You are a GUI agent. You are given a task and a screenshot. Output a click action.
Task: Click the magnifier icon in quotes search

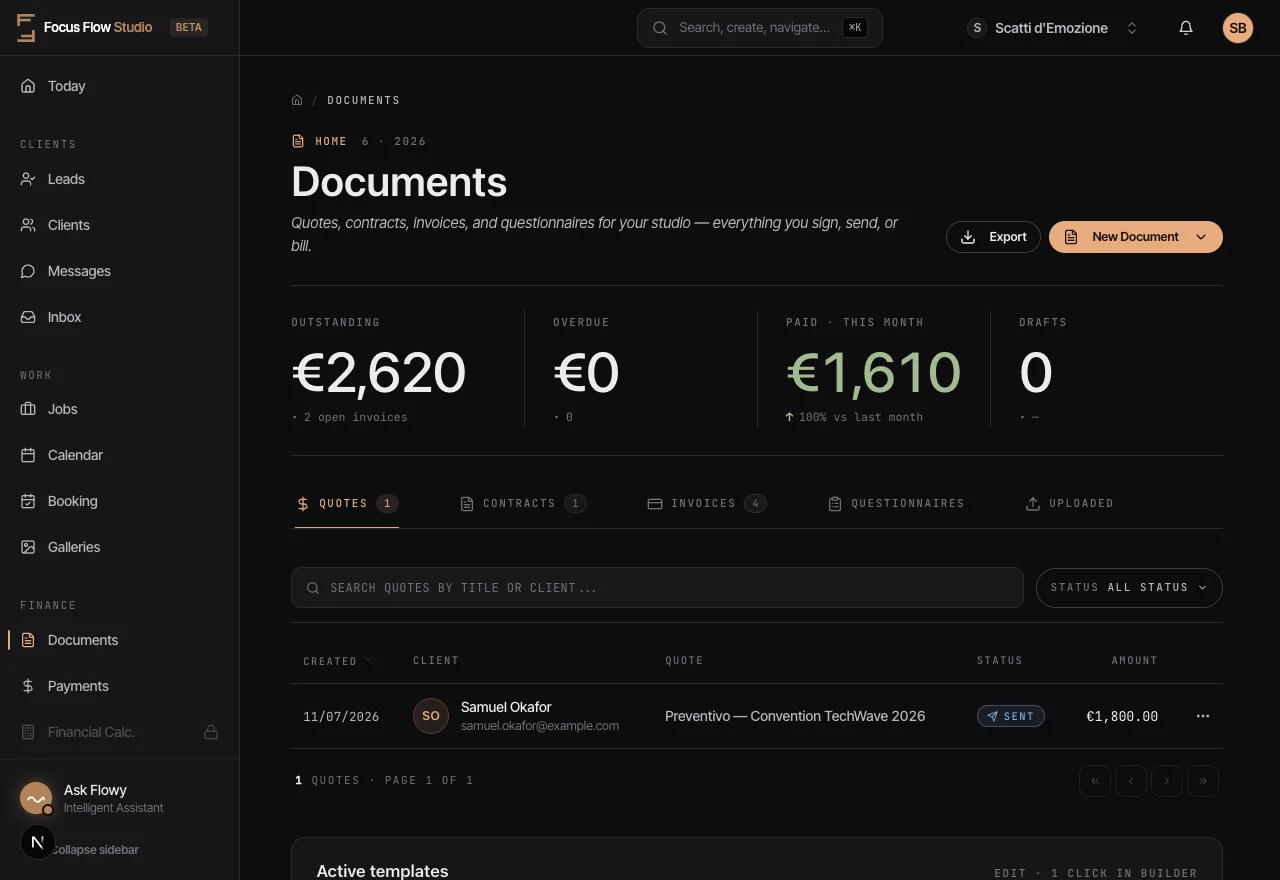(313, 588)
